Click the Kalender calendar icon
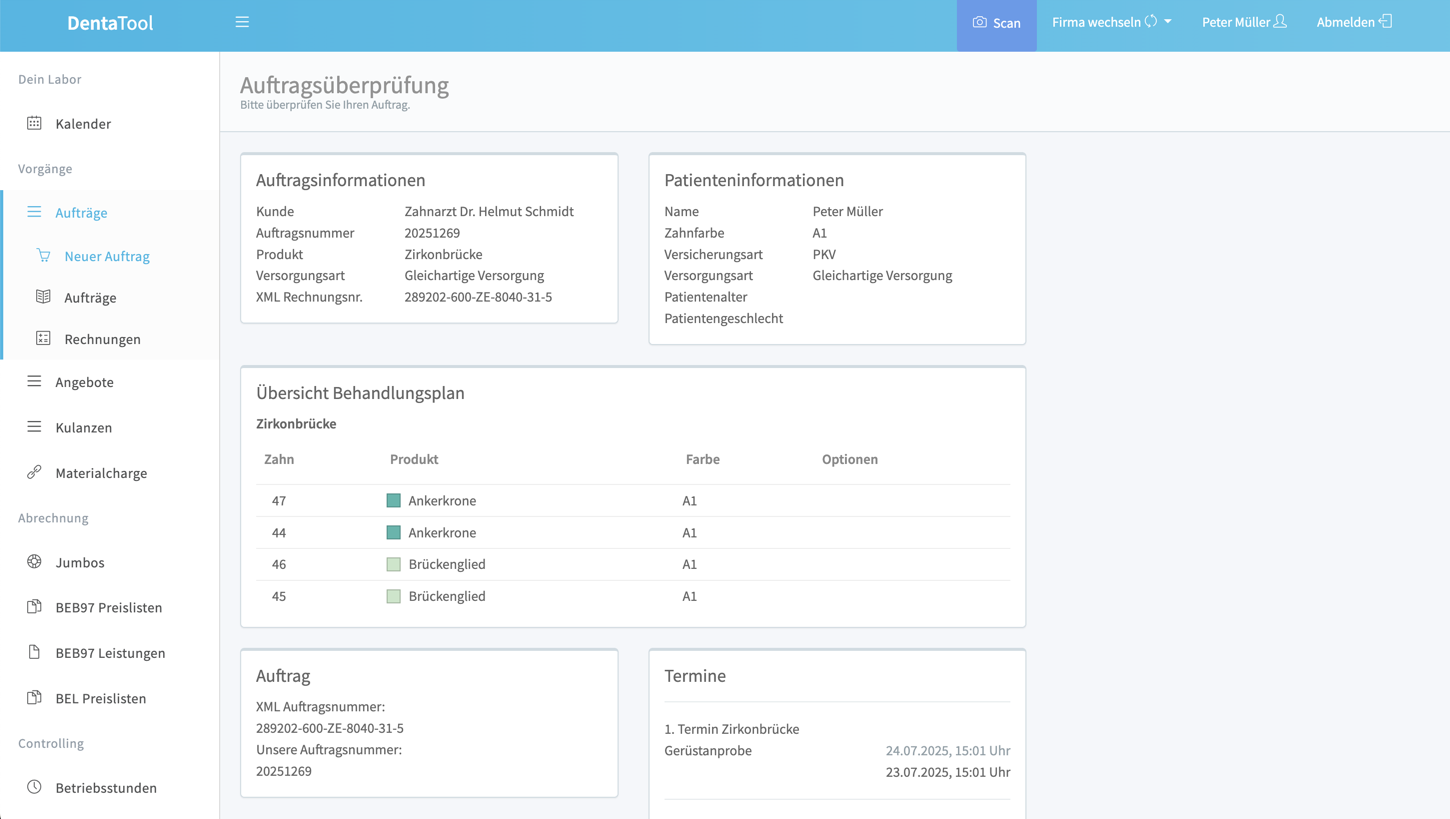The image size is (1450, 819). (34, 123)
